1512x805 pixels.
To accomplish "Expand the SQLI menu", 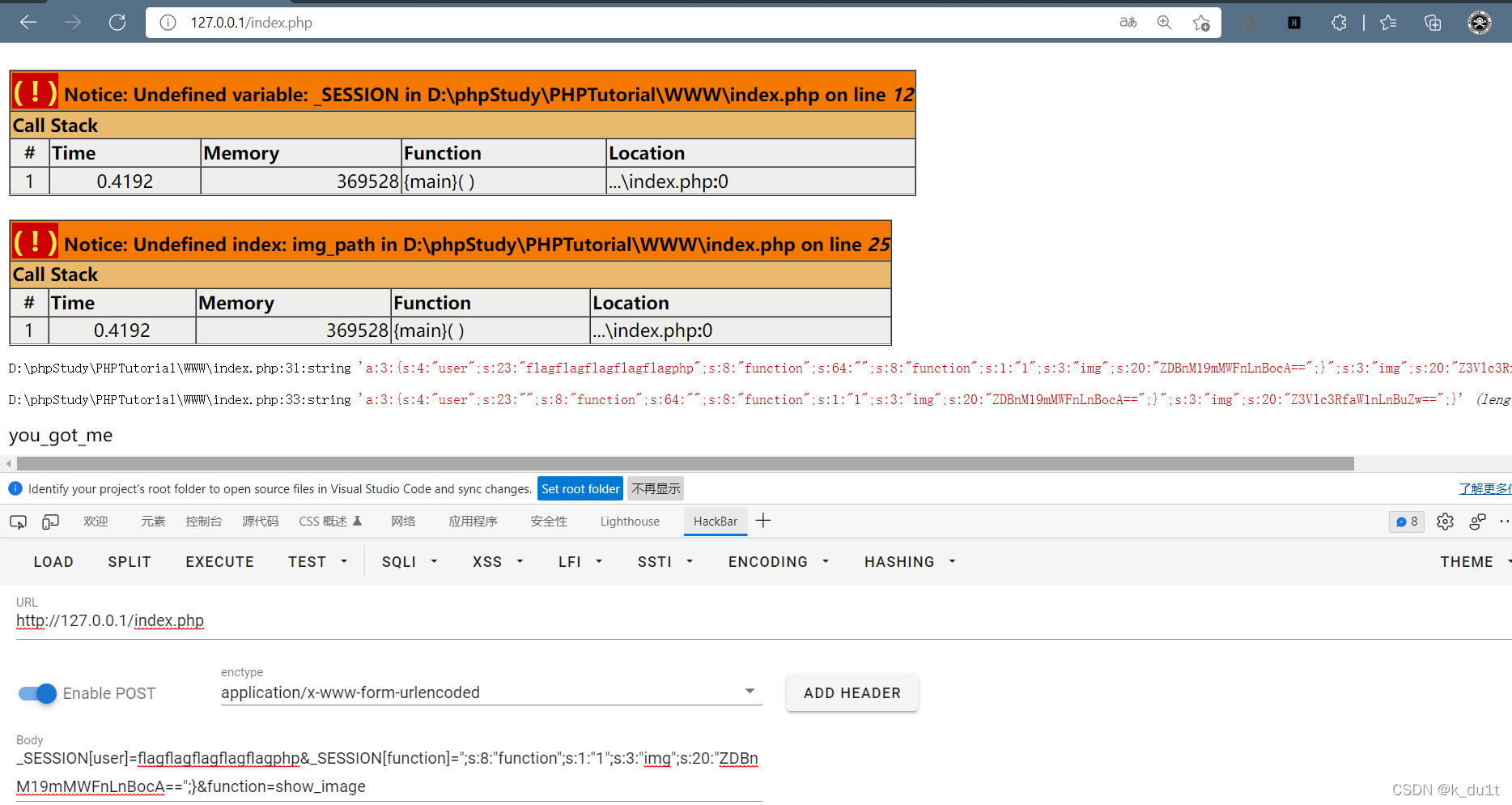I will (410, 562).
